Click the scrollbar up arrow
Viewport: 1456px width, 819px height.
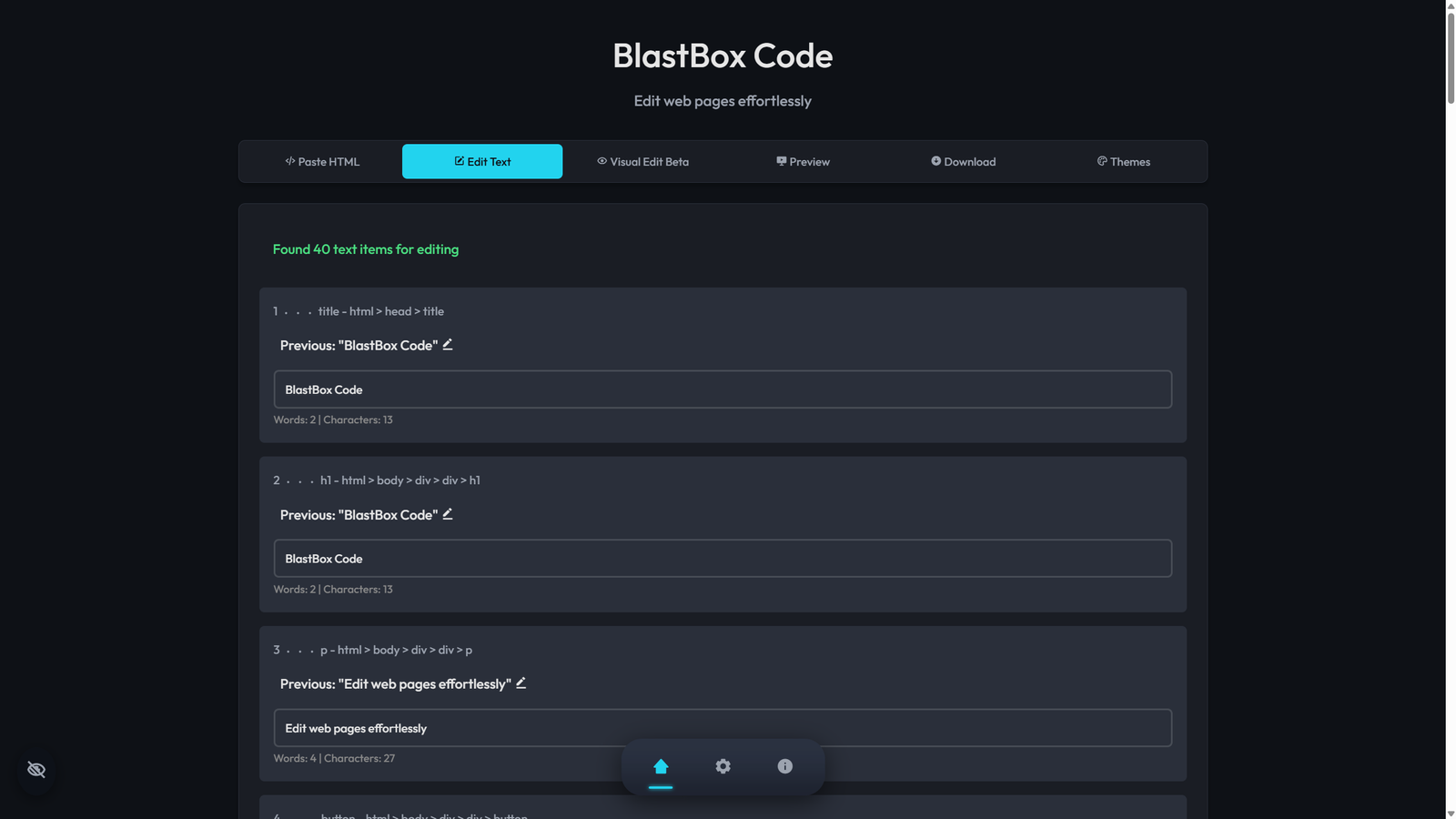point(1451,5)
